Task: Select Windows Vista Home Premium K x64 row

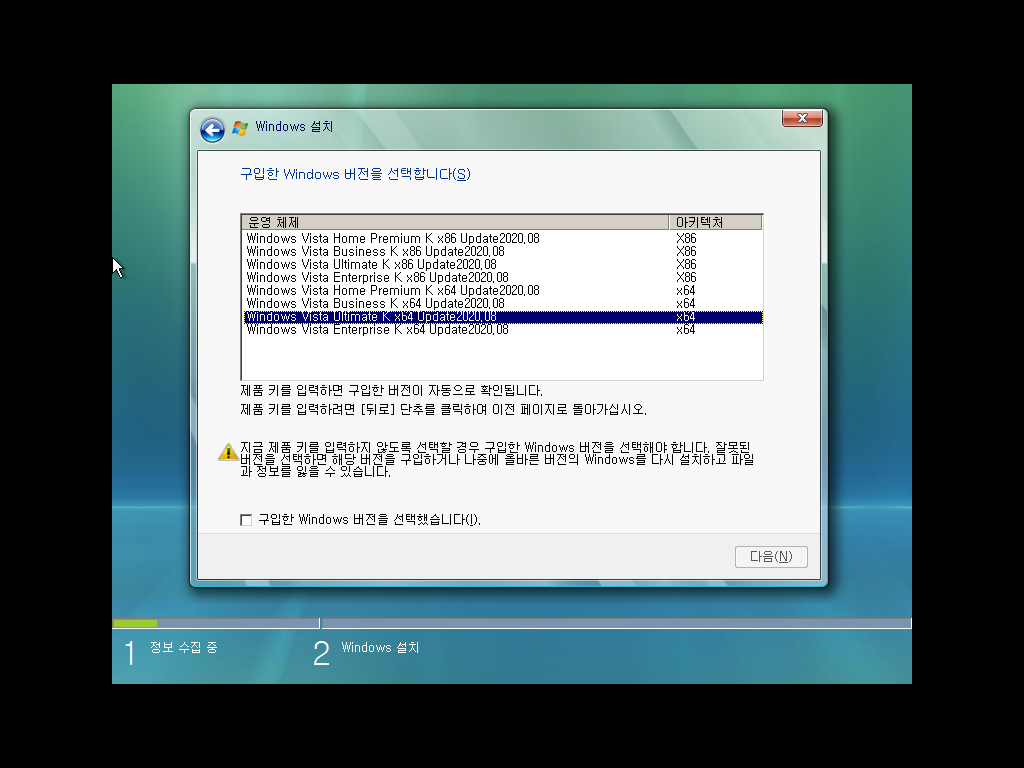Action: coord(502,291)
